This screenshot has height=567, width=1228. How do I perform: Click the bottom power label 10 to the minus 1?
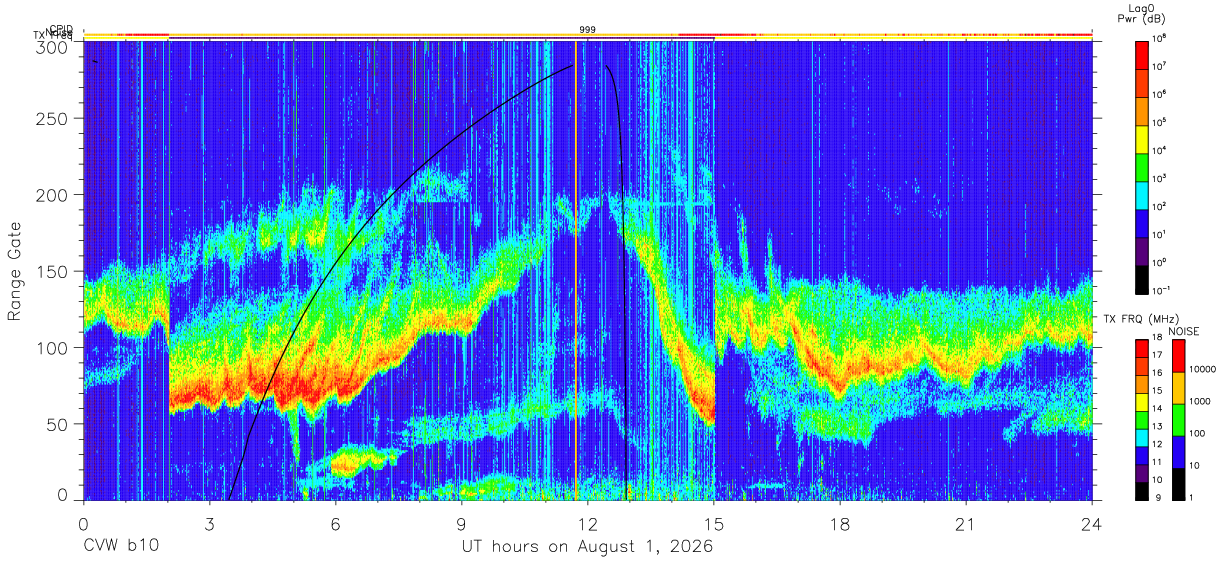(1162, 290)
